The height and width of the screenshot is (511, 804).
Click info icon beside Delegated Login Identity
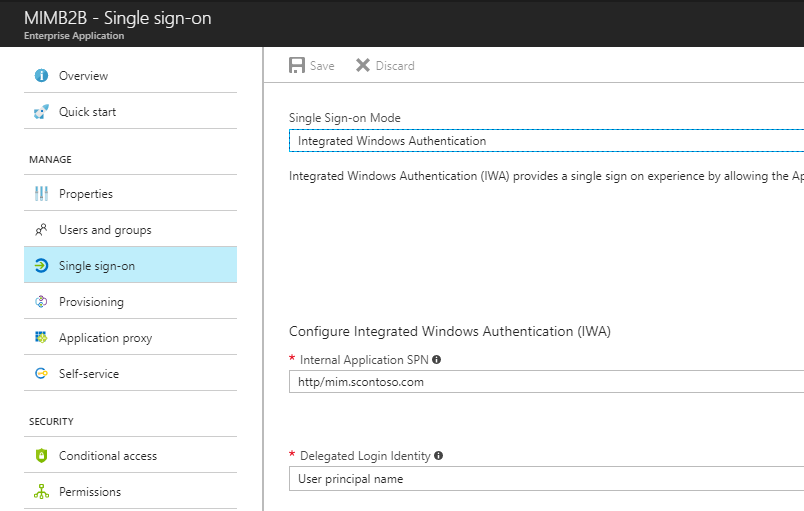pyautogui.click(x=438, y=455)
